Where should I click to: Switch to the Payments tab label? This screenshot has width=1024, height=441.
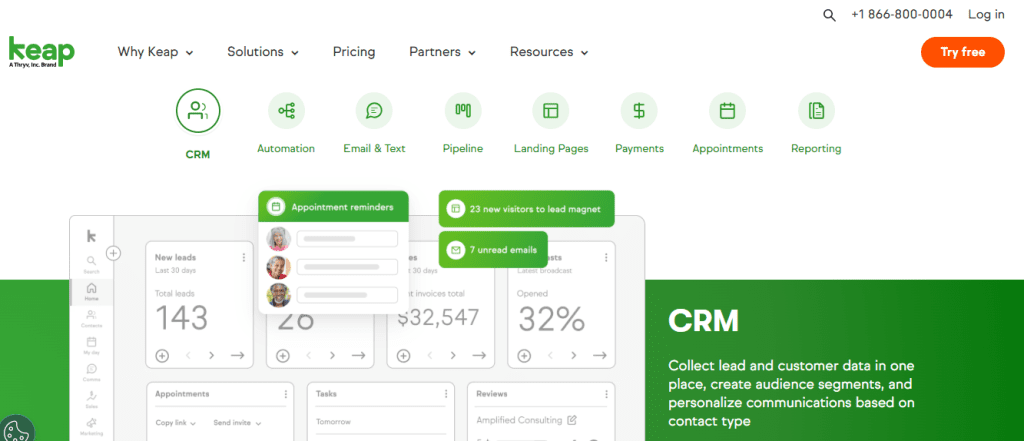coord(639,148)
